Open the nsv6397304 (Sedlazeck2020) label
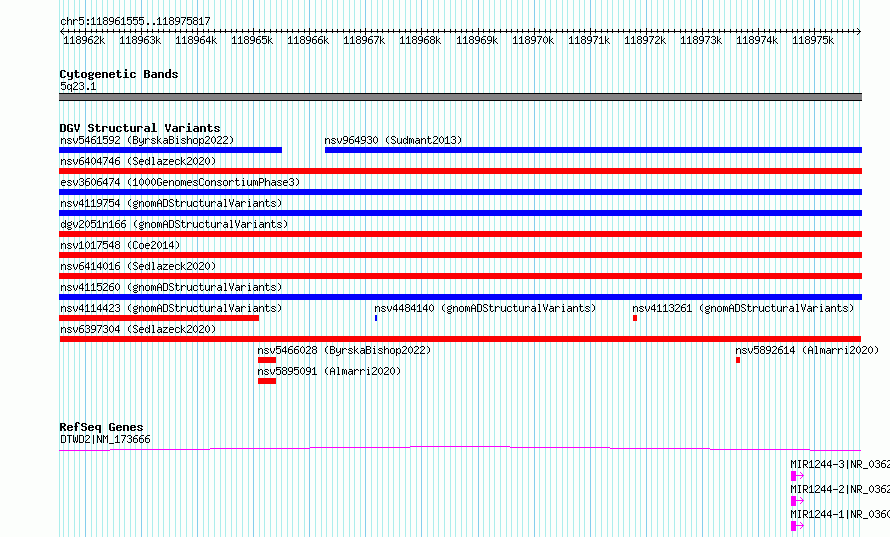The width and height of the screenshot is (890, 537). [138, 329]
